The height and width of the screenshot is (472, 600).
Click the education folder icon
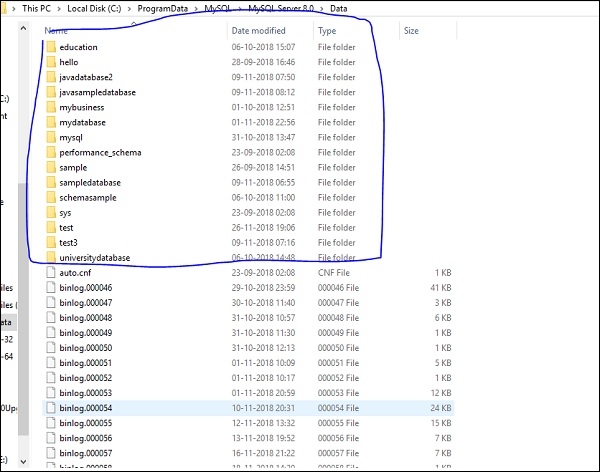(x=51, y=47)
